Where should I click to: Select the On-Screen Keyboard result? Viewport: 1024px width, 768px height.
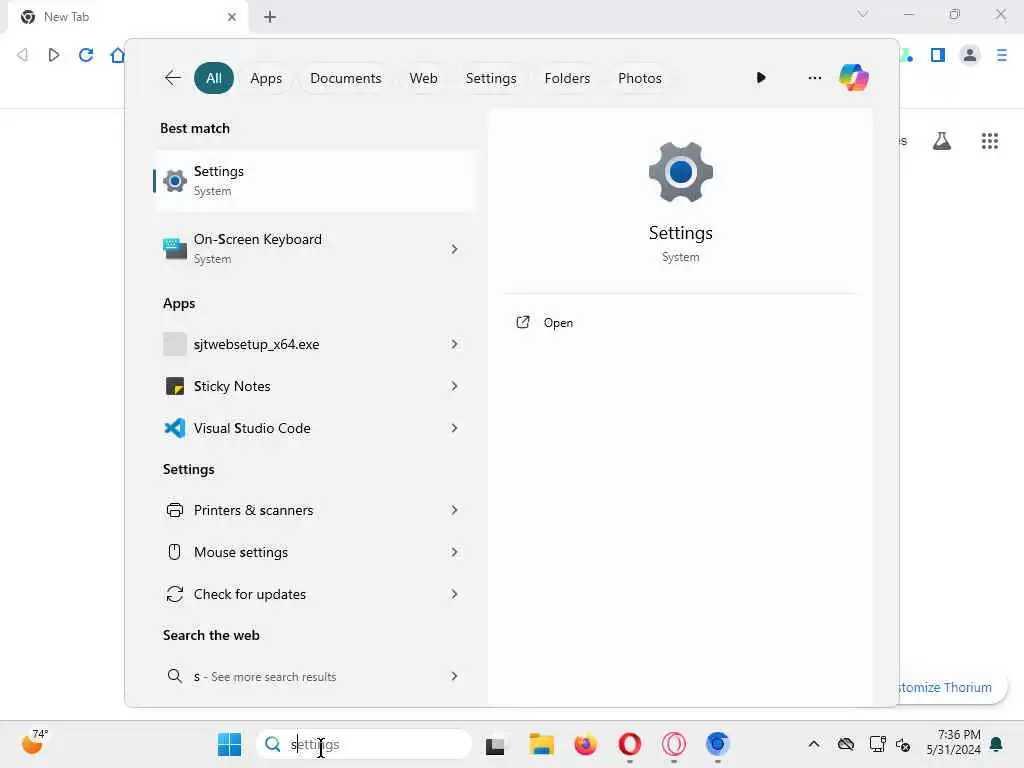(313, 249)
